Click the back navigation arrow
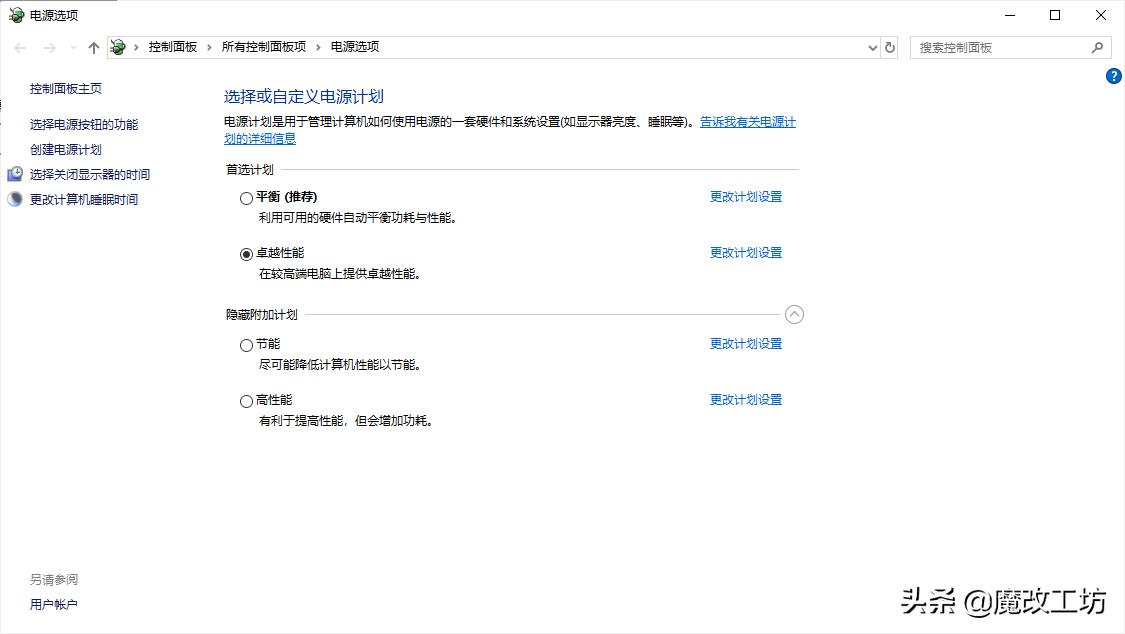This screenshot has height=634, width=1125. (18, 46)
